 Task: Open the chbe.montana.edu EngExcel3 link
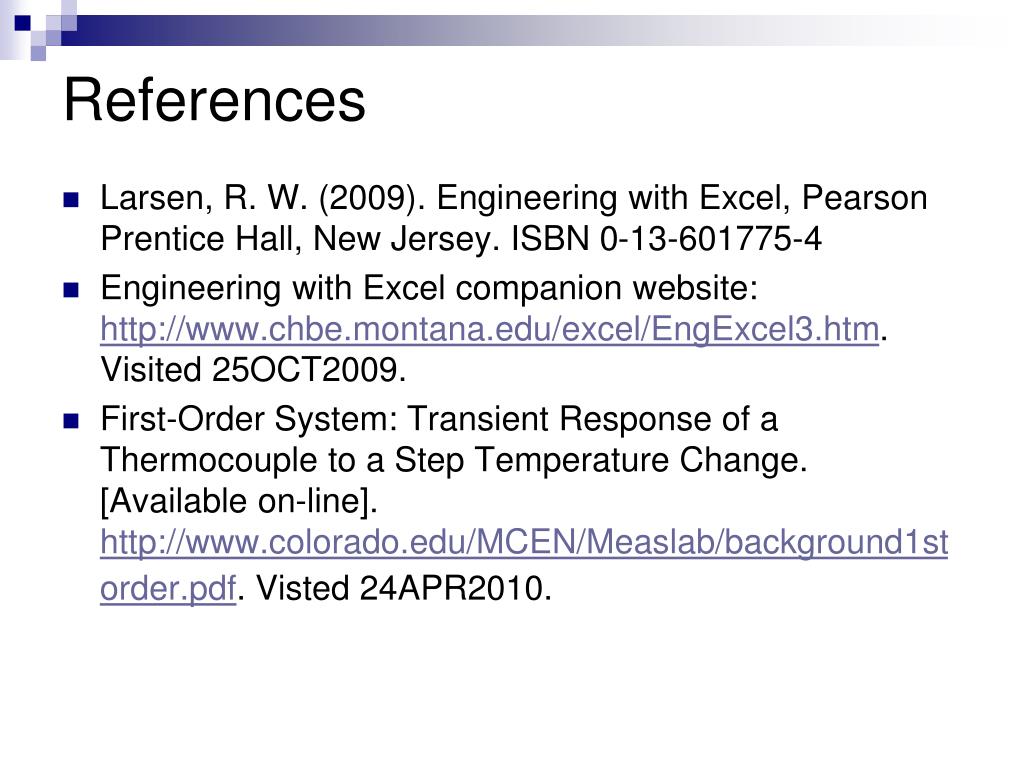(489, 329)
